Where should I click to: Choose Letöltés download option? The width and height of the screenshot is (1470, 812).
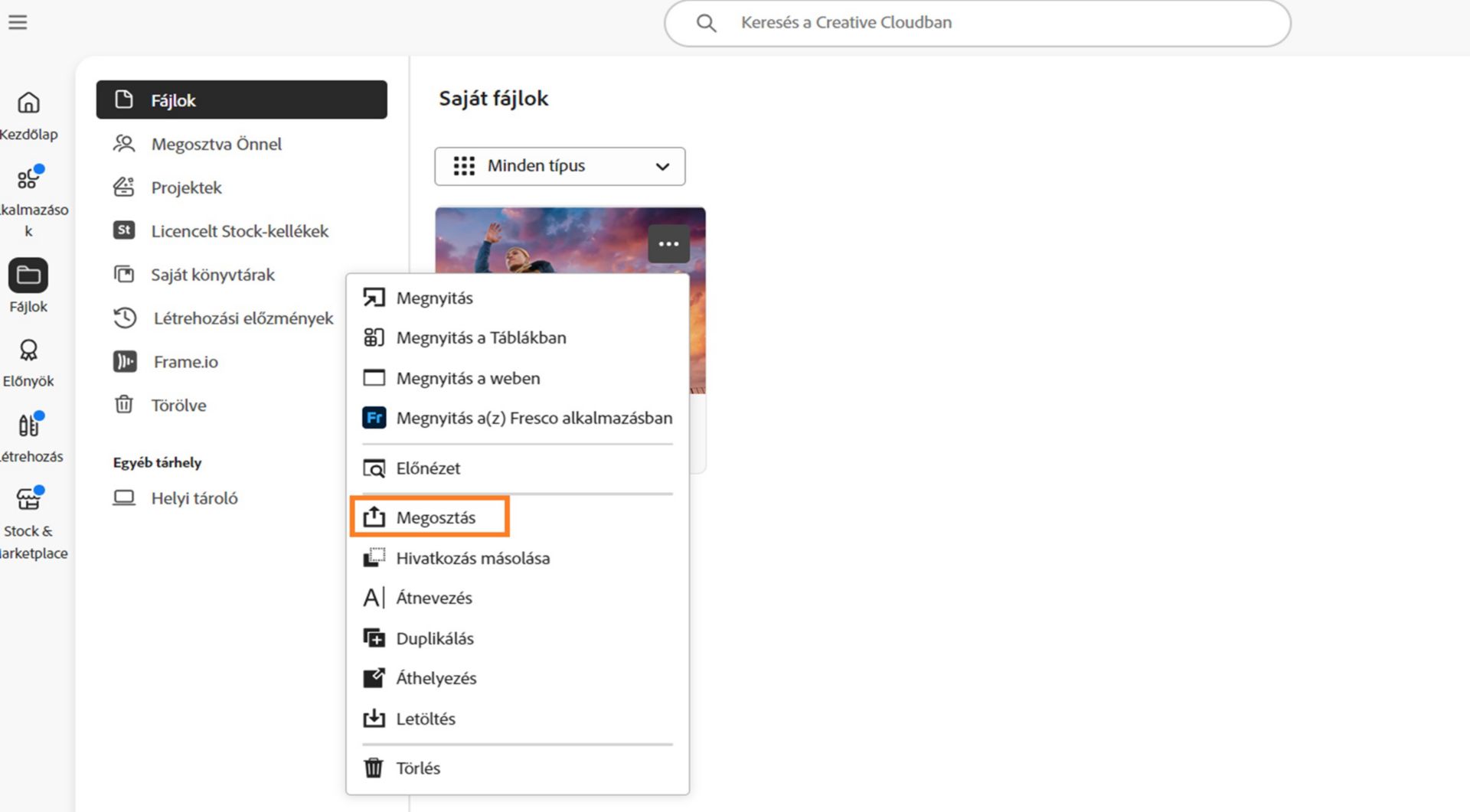[x=518, y=719]
